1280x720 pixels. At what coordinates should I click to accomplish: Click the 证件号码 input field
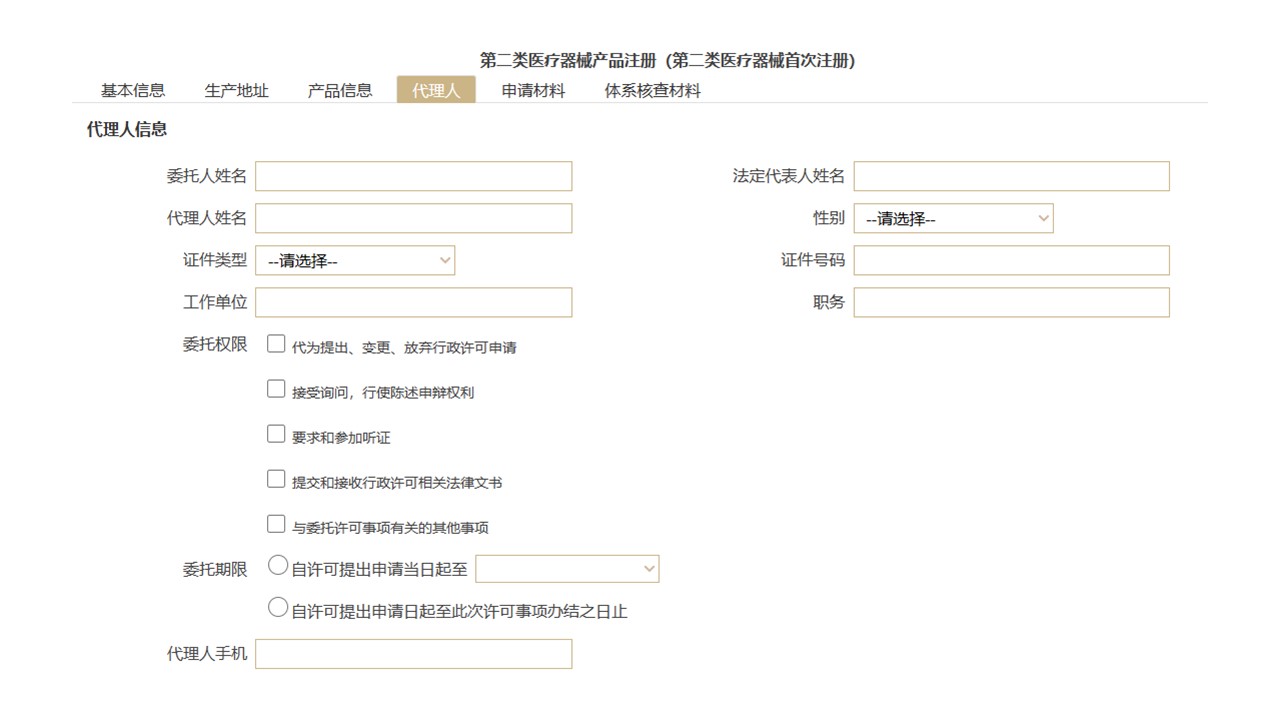click(1010, 260)
